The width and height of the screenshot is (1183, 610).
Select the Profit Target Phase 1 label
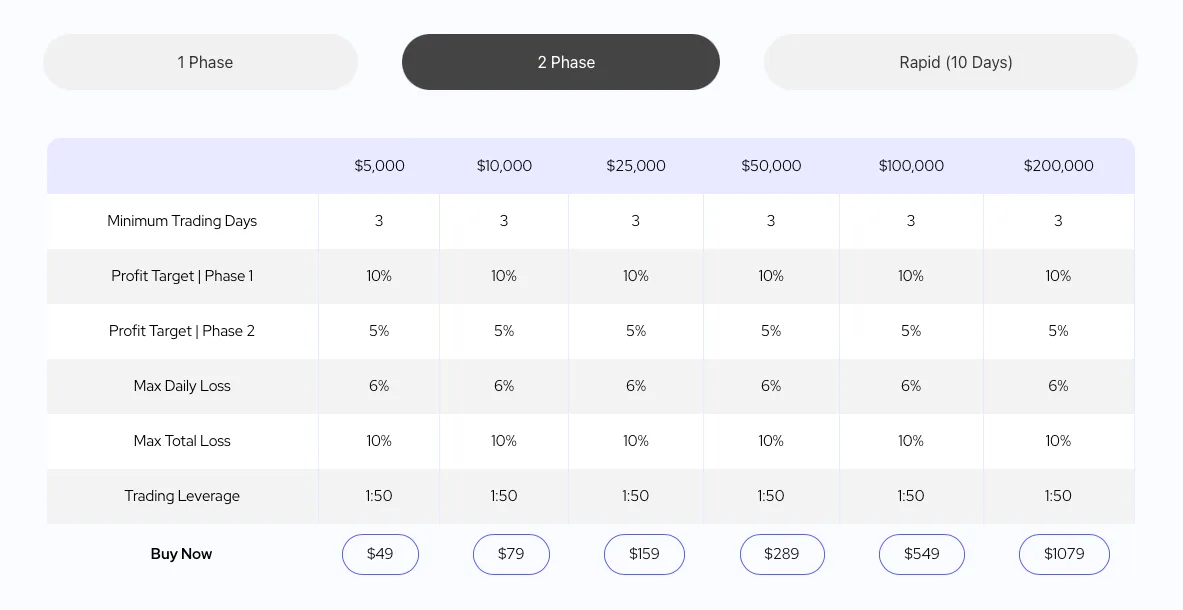coord(182,276)
